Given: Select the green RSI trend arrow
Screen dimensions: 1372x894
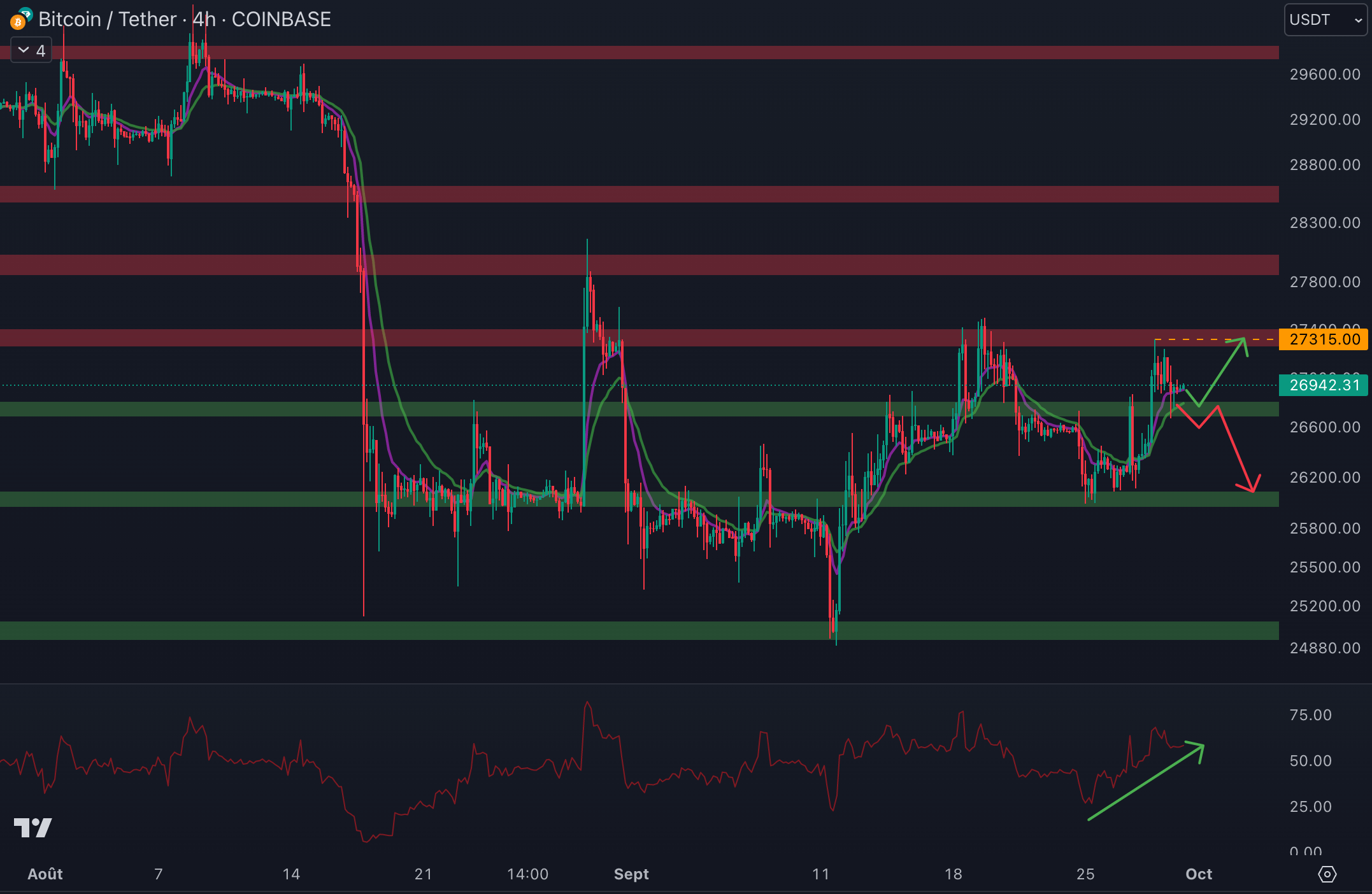Looking at the screenshot, I should click(1147, 781).
